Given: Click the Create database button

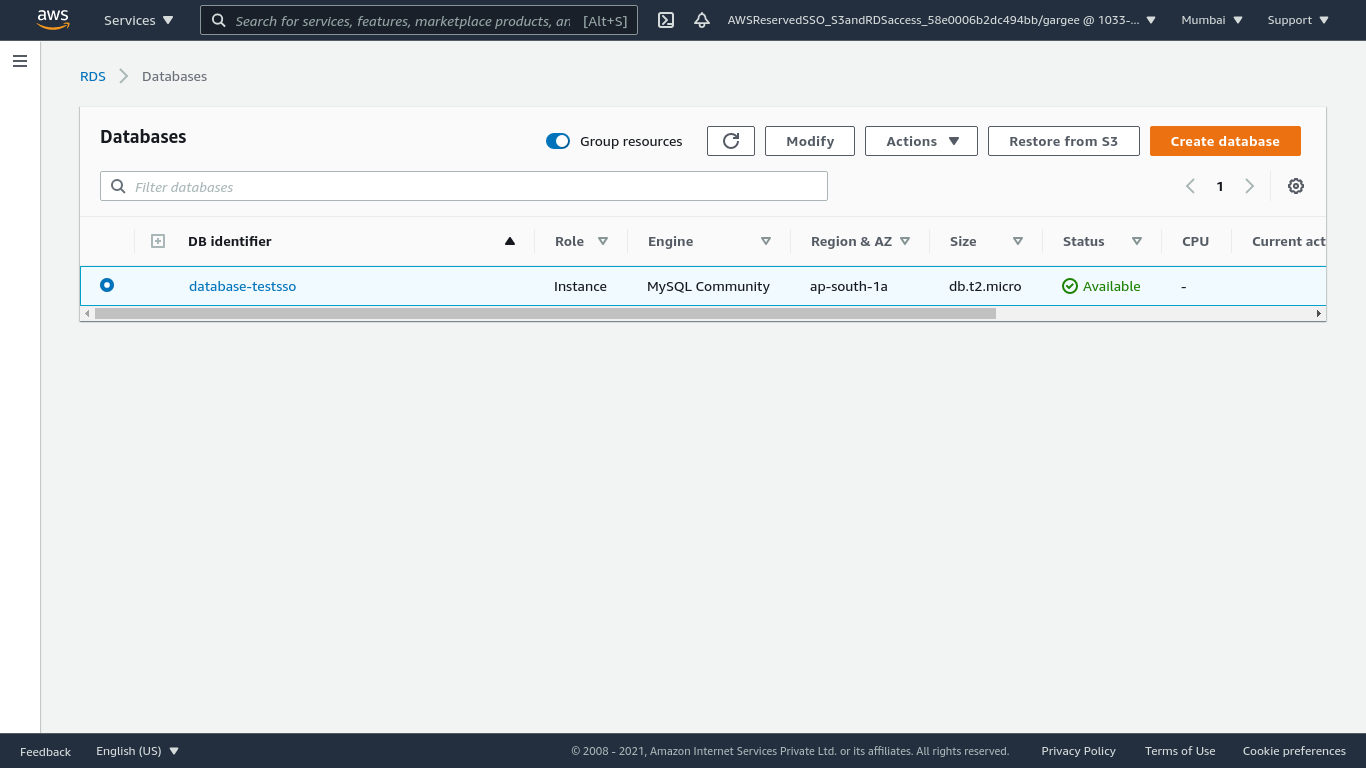Looking at the screenshot, I should [1225, 141].
